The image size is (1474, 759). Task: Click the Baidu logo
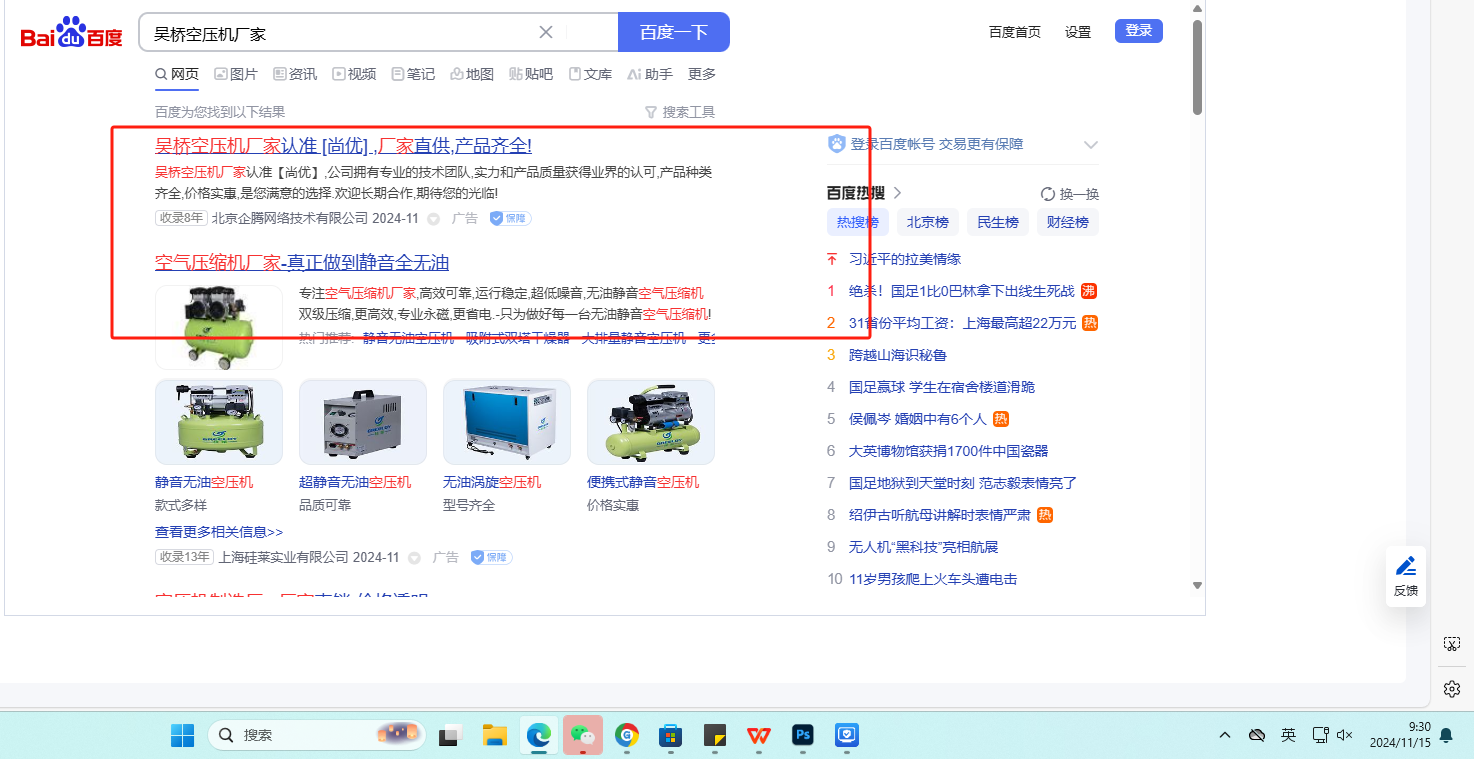point(72,34)
